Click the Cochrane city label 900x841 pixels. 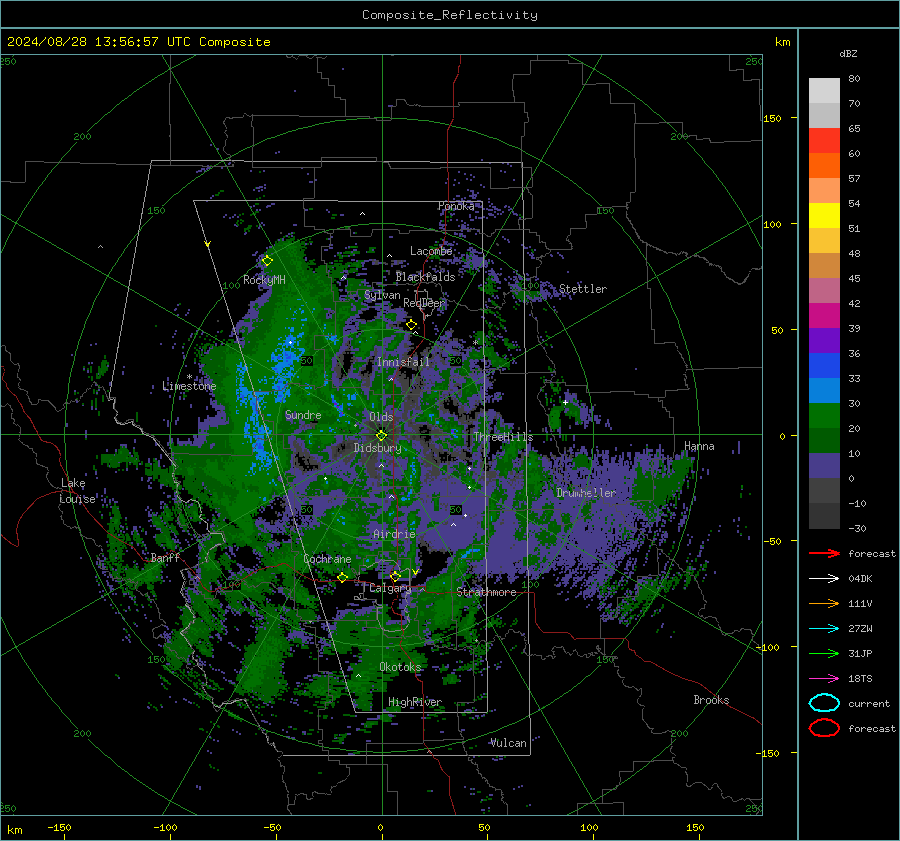[327, 559]
